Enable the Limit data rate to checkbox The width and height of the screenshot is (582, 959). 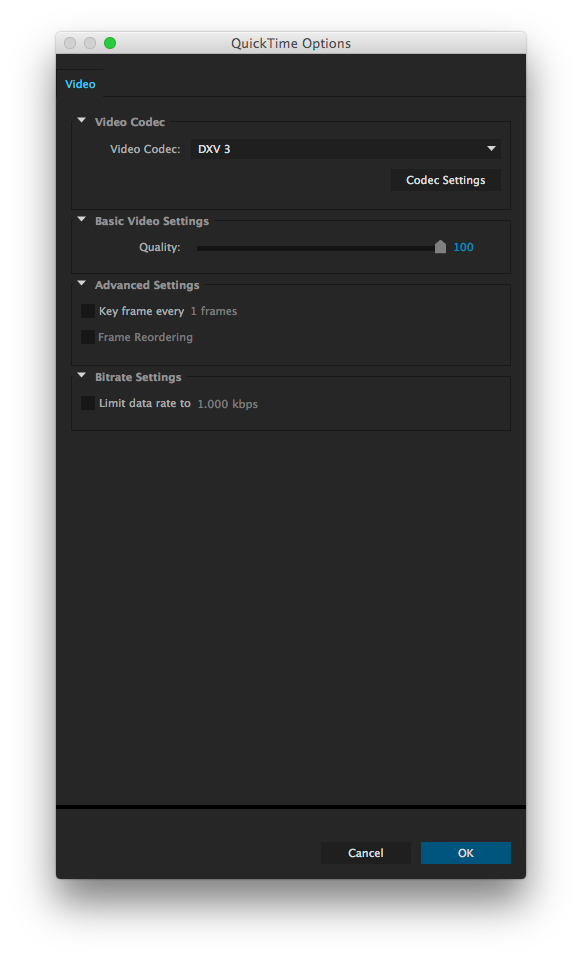pos(88,403)
